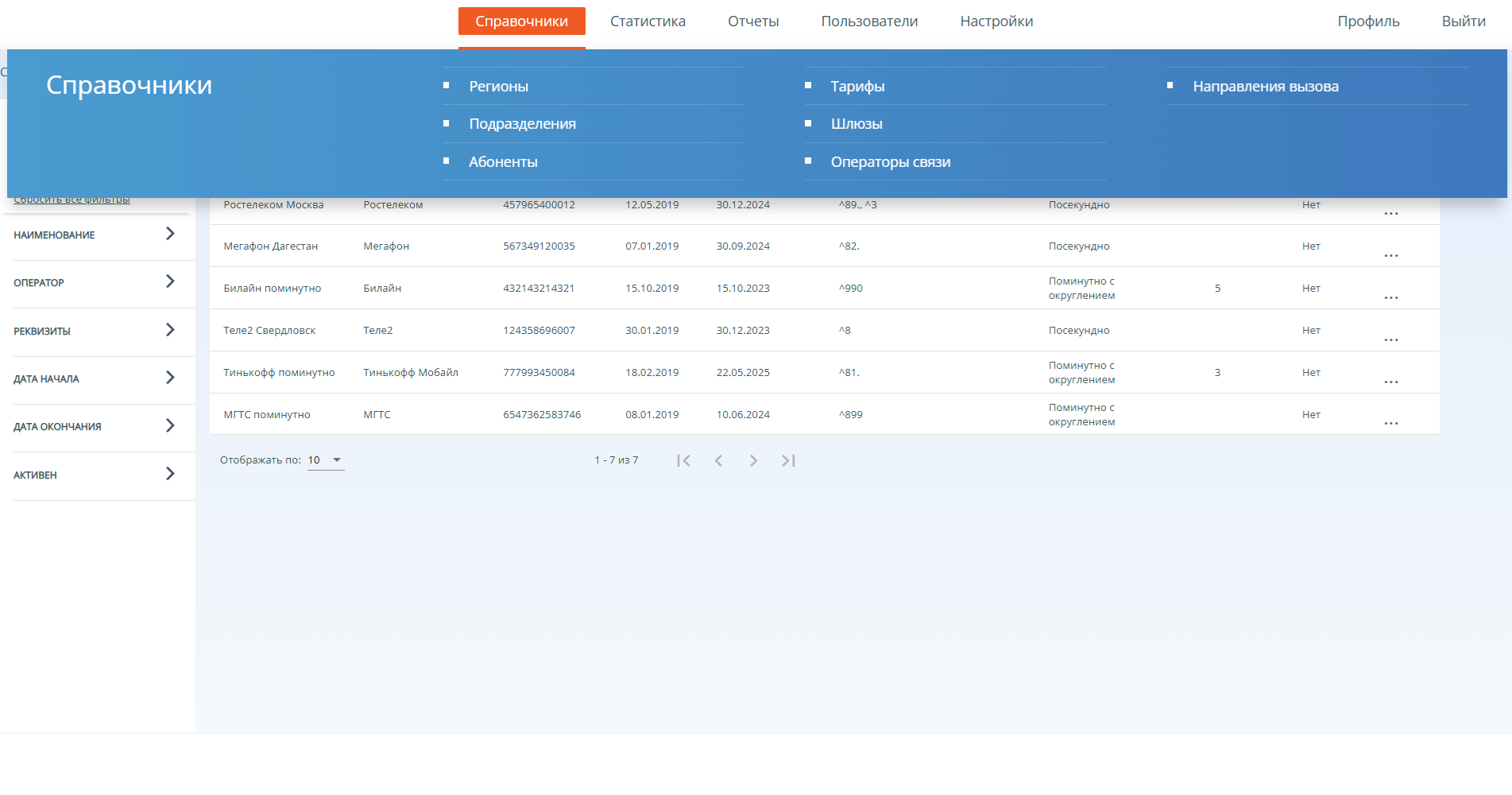Screen dimensions: 1512x795
Task: Switch to the Пользователи tab
Action: tap(869, 21)
